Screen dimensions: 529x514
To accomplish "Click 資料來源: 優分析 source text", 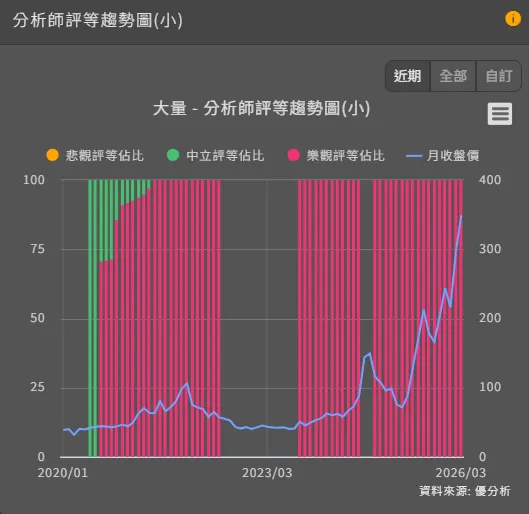I will click(465, 491).
